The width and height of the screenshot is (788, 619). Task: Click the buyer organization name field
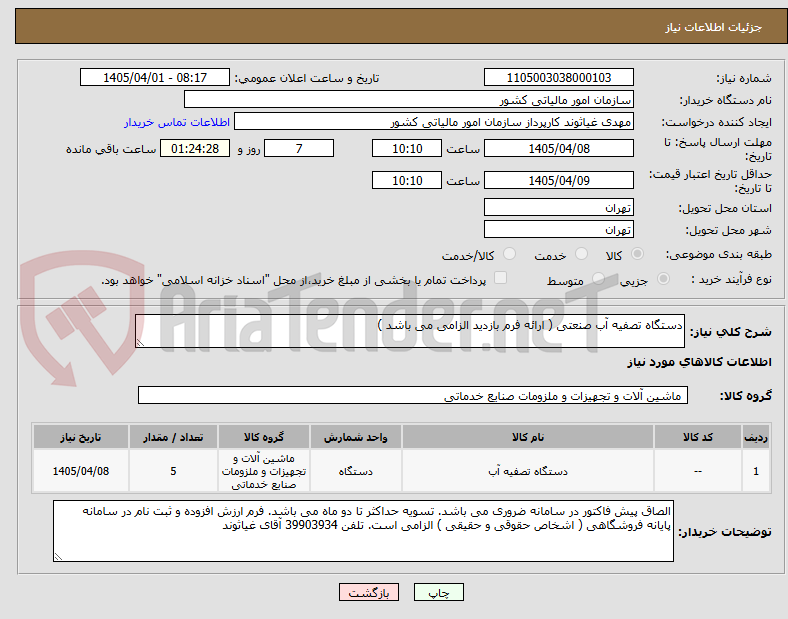[x=409, y=99]
